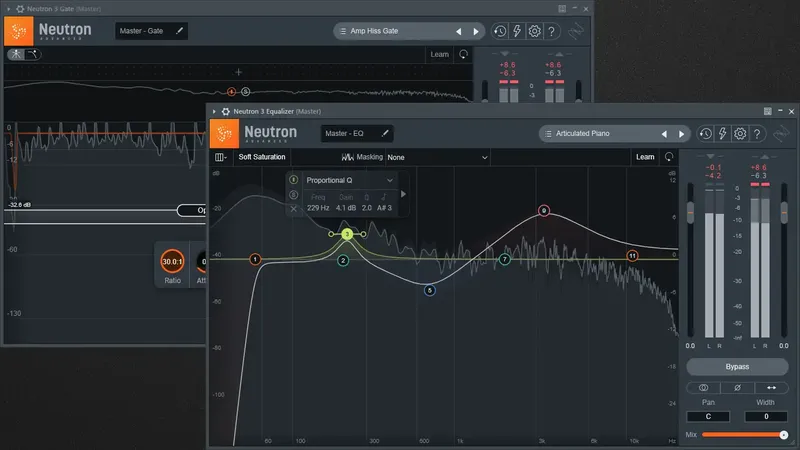800x450 pixels.
Task: Expand the Equalizer title bar triangle
Action: pos(214,111)
